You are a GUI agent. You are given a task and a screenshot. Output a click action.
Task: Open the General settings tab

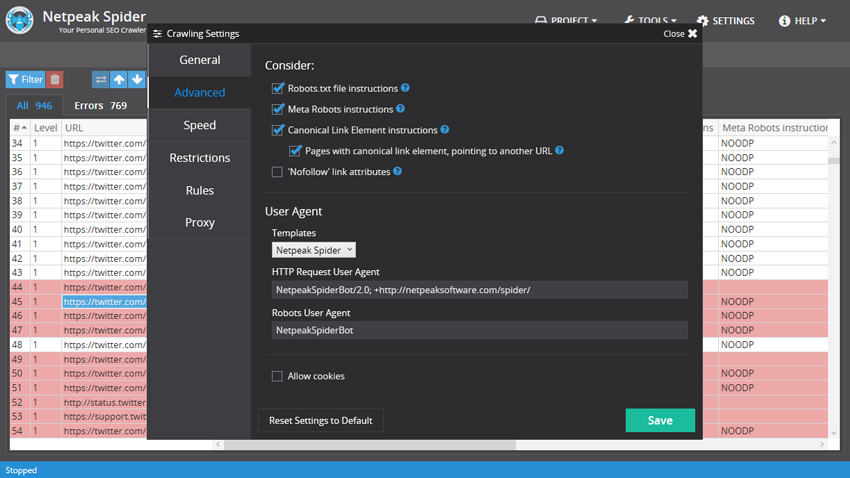pos(199,60)
